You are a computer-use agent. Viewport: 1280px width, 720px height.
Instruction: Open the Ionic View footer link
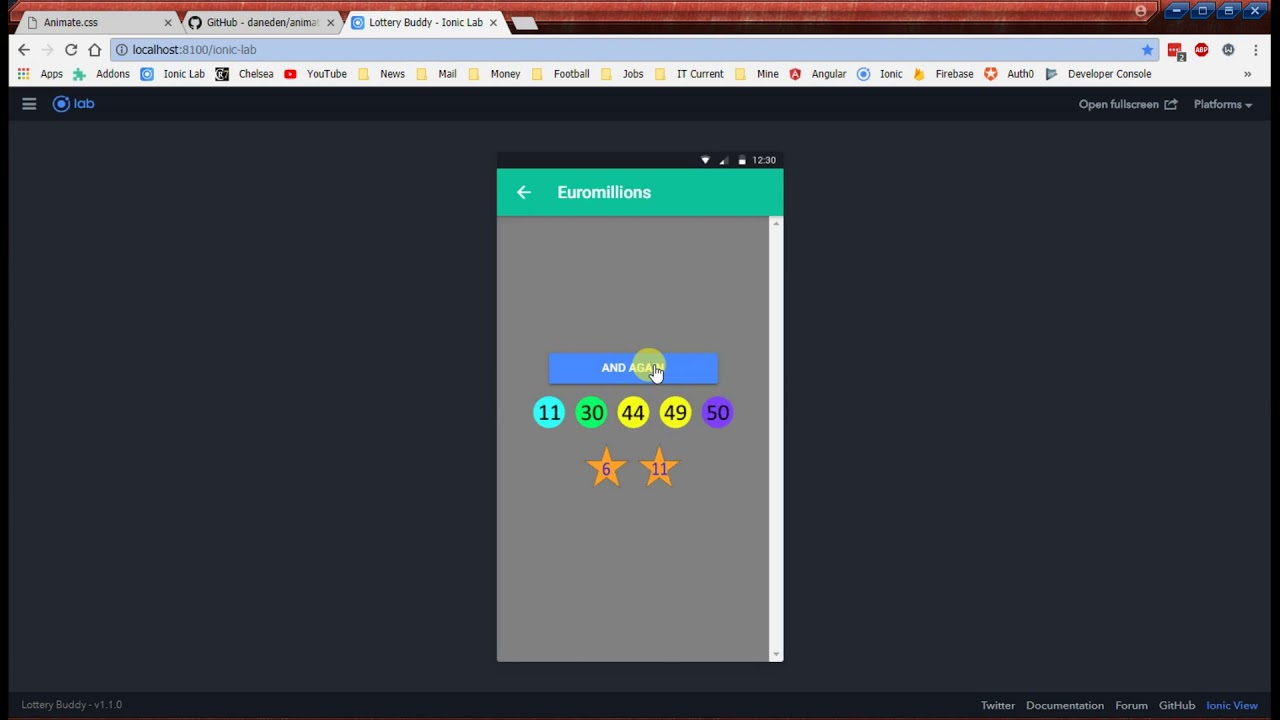tap(1232, 706)
